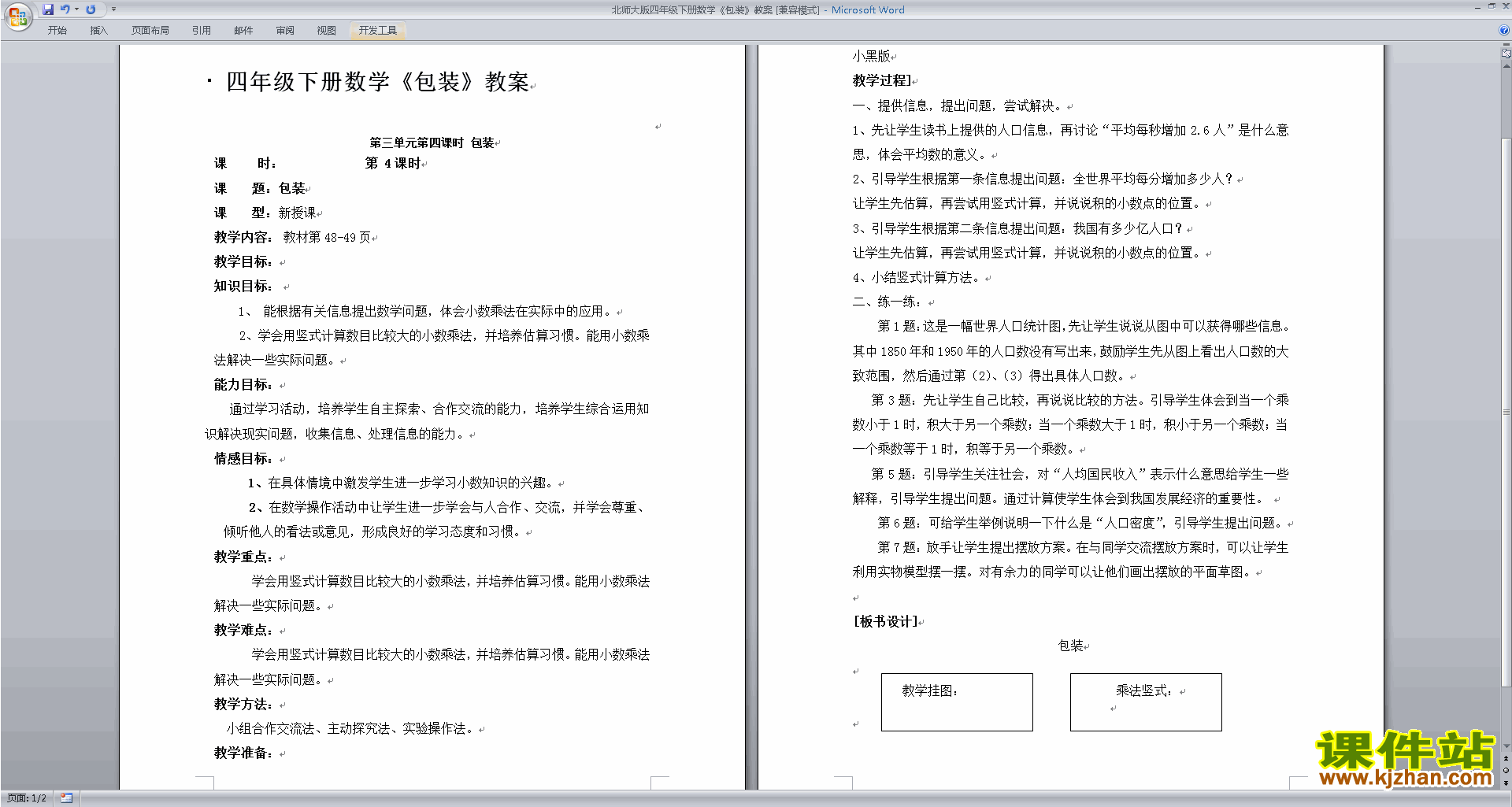1512x807 pixels.
Task: Open the Select Browse Object round button
Action: (1506, 771)
